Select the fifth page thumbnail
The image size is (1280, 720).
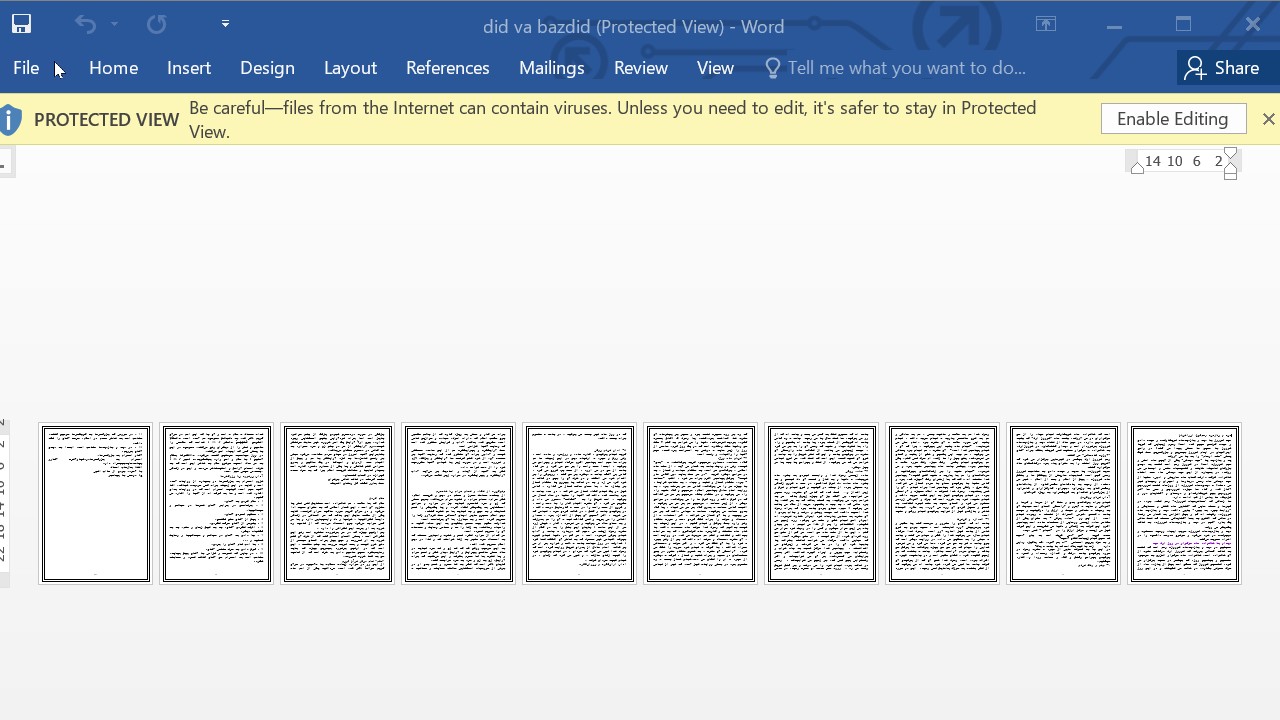[x=580, y=503]
